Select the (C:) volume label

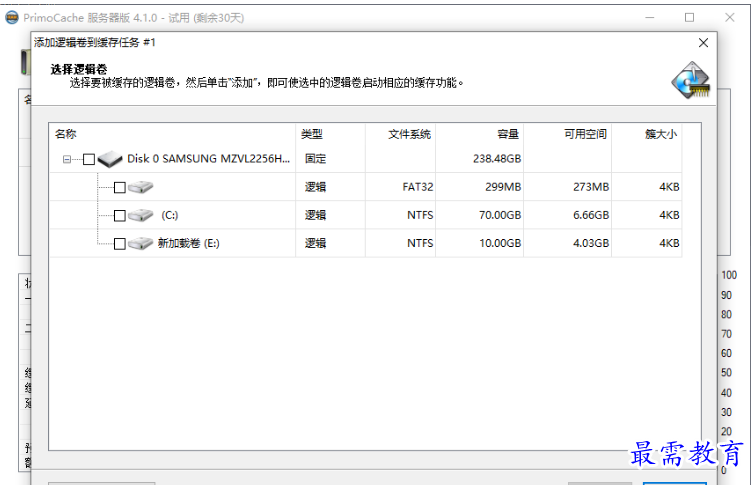click(x=170, y=215)
